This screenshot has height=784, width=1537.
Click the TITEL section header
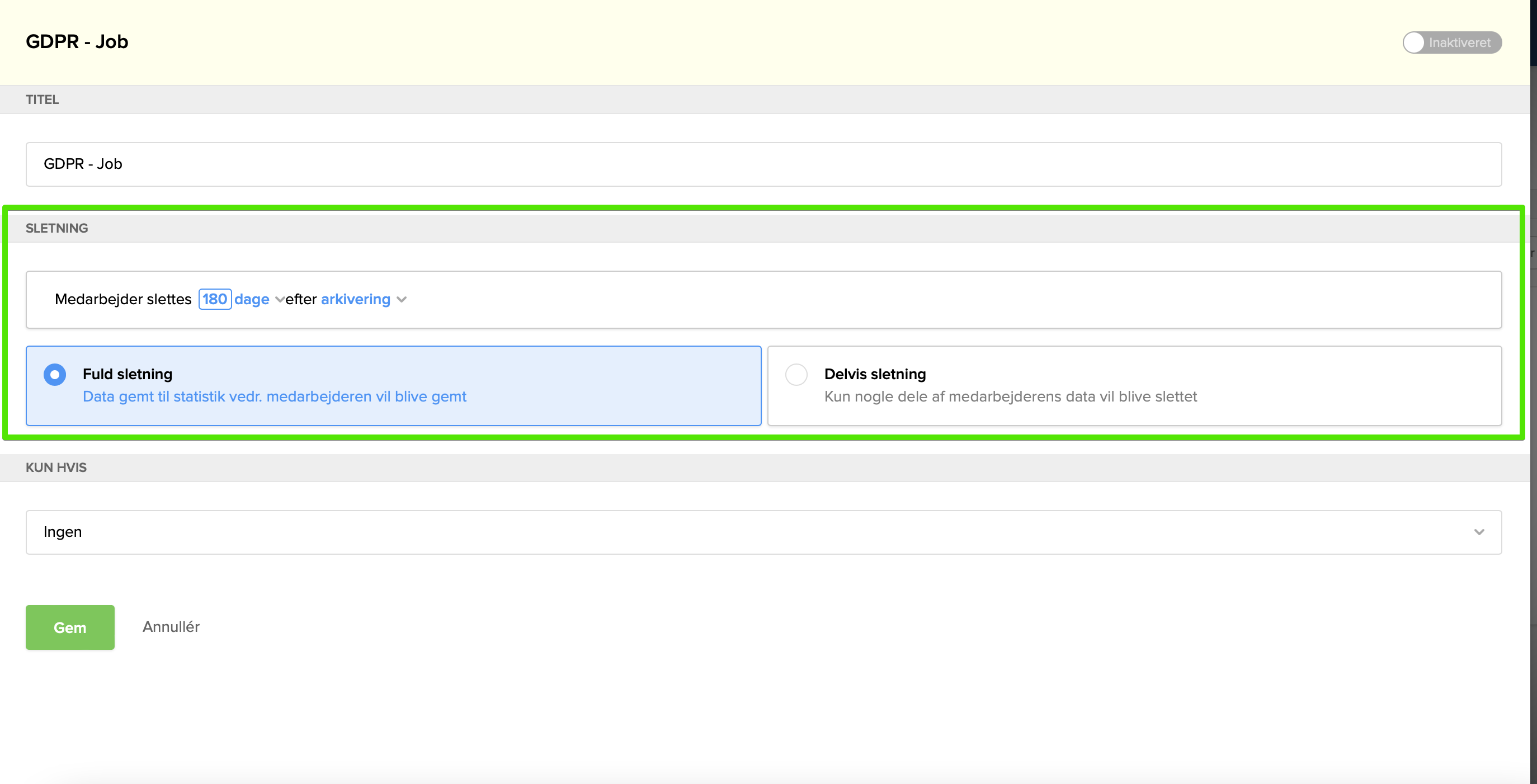(42, 100)
